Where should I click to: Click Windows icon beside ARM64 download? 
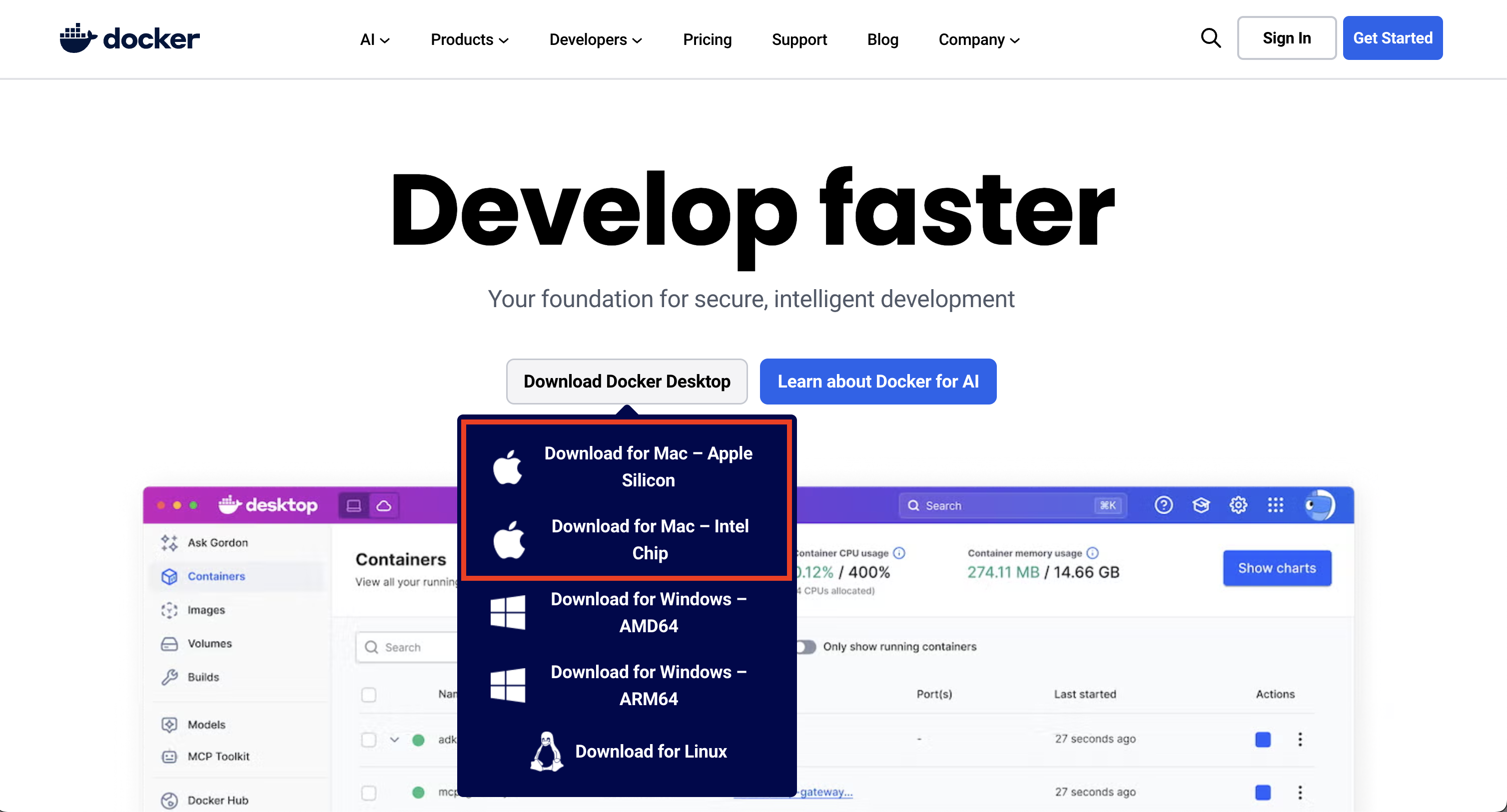[x=507, y=685]
